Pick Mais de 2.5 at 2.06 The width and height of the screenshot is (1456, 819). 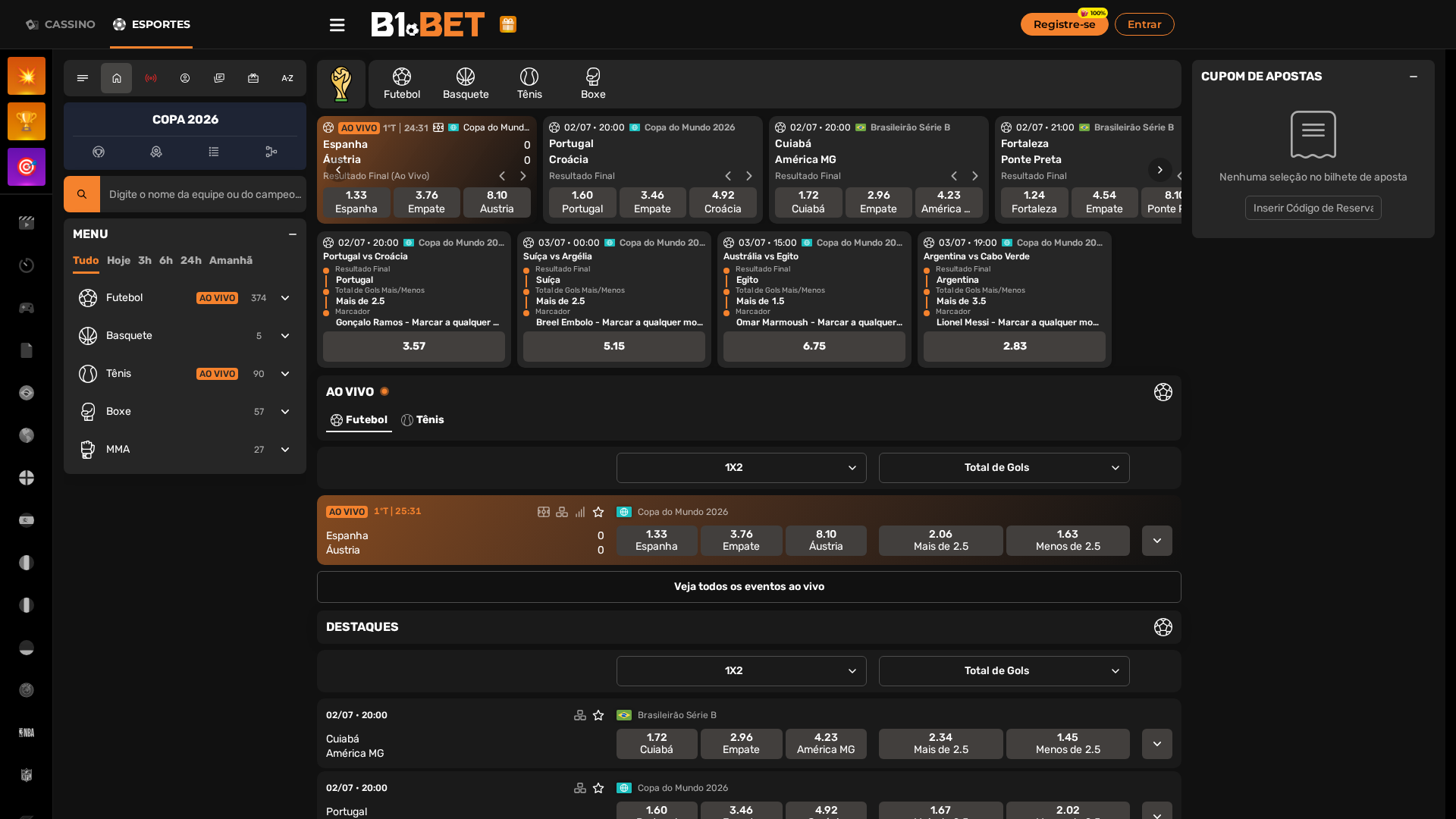tap(941, 541)
